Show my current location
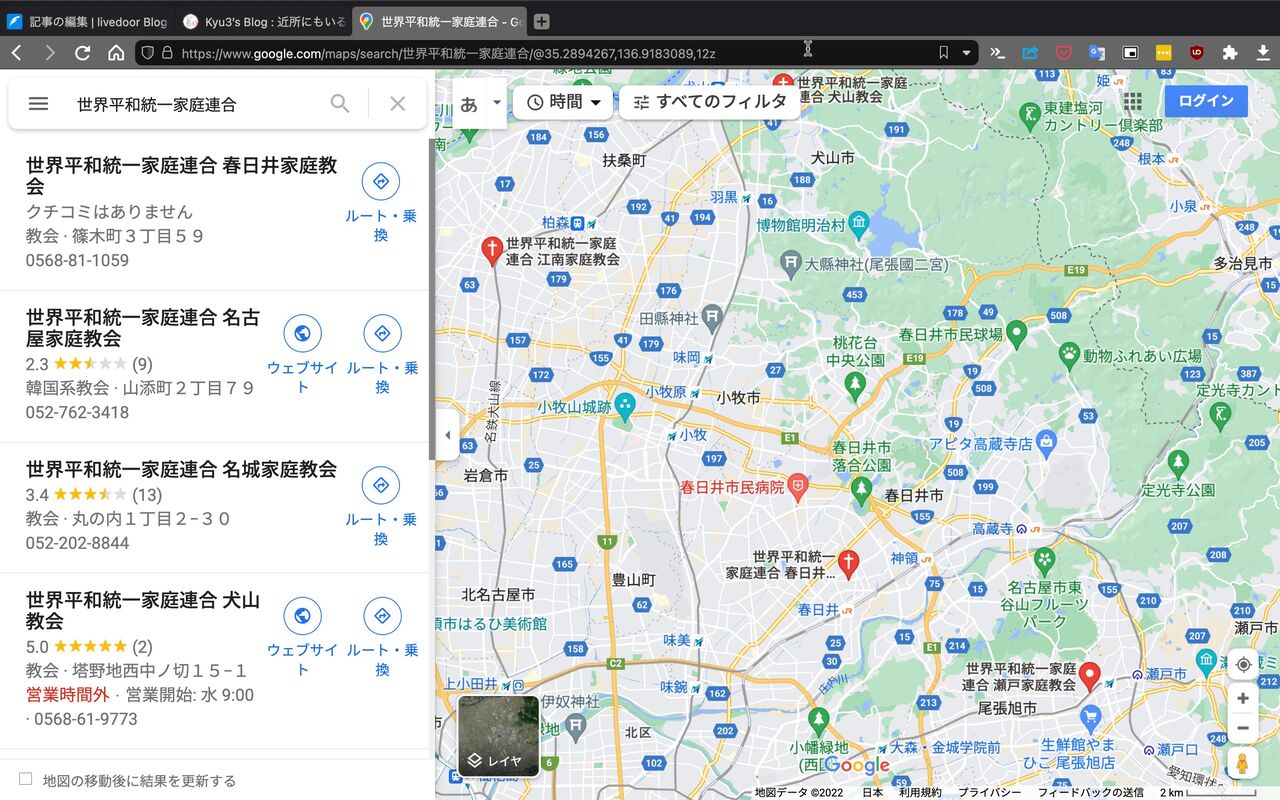The height and width of the screenshot is (800, 1280). 1243,665
